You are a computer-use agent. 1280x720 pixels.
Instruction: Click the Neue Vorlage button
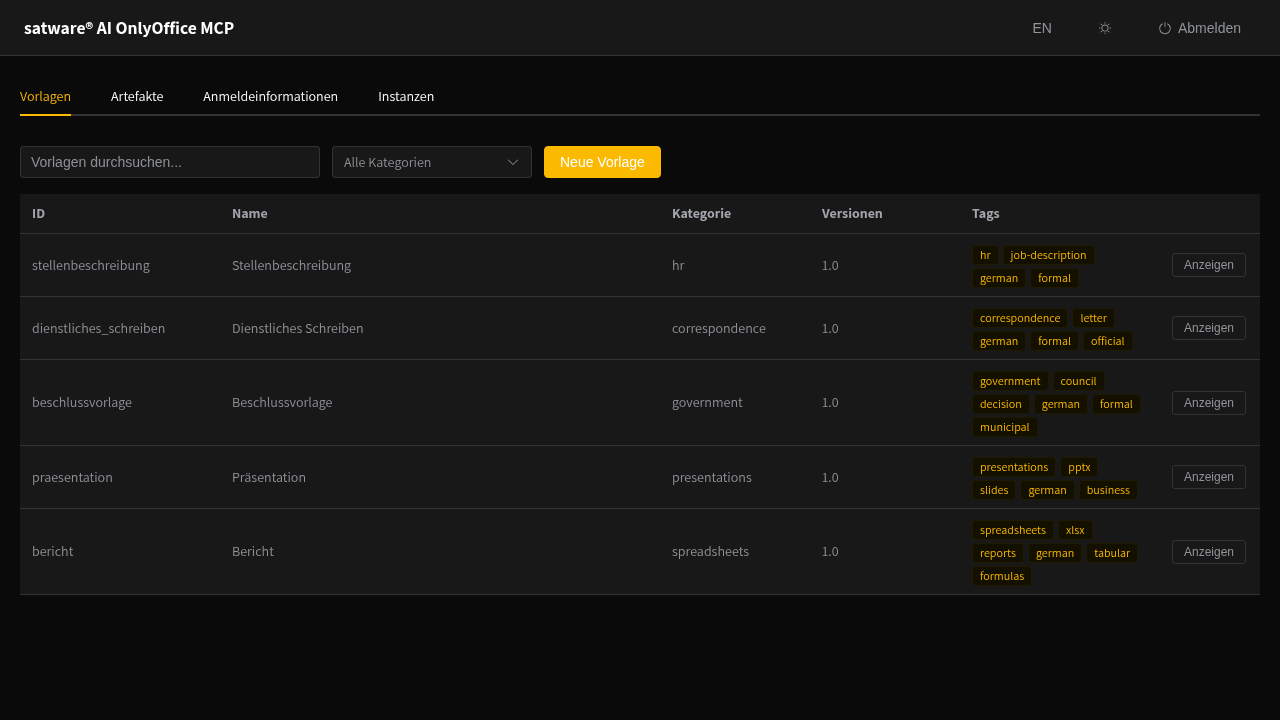[602, 162]
